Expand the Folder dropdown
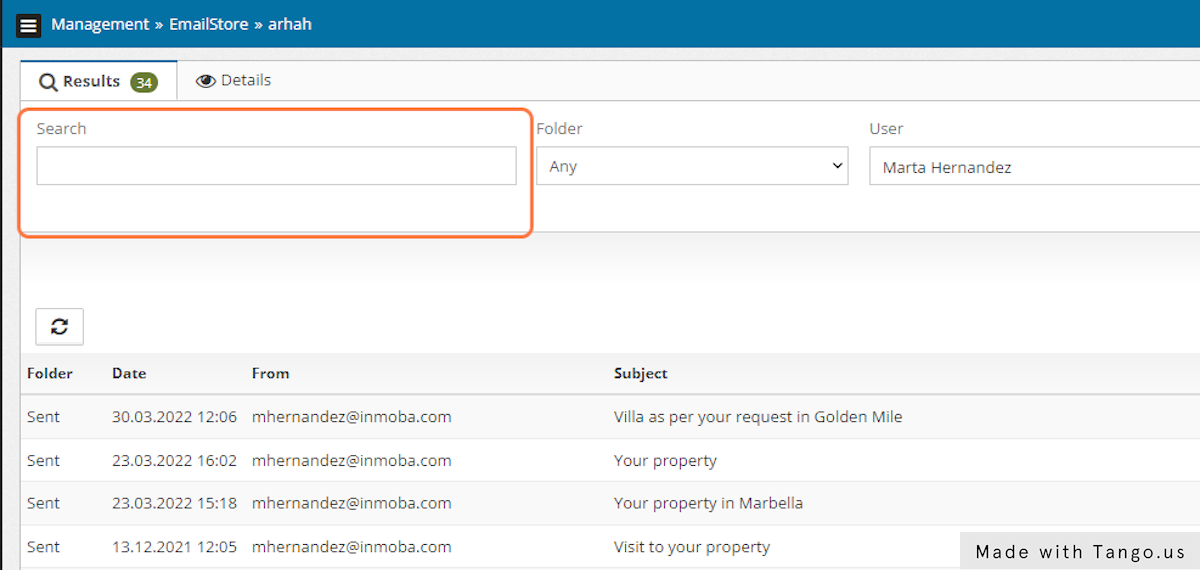1200x570 pixels. pyautogui.click(x=692, y=166)
